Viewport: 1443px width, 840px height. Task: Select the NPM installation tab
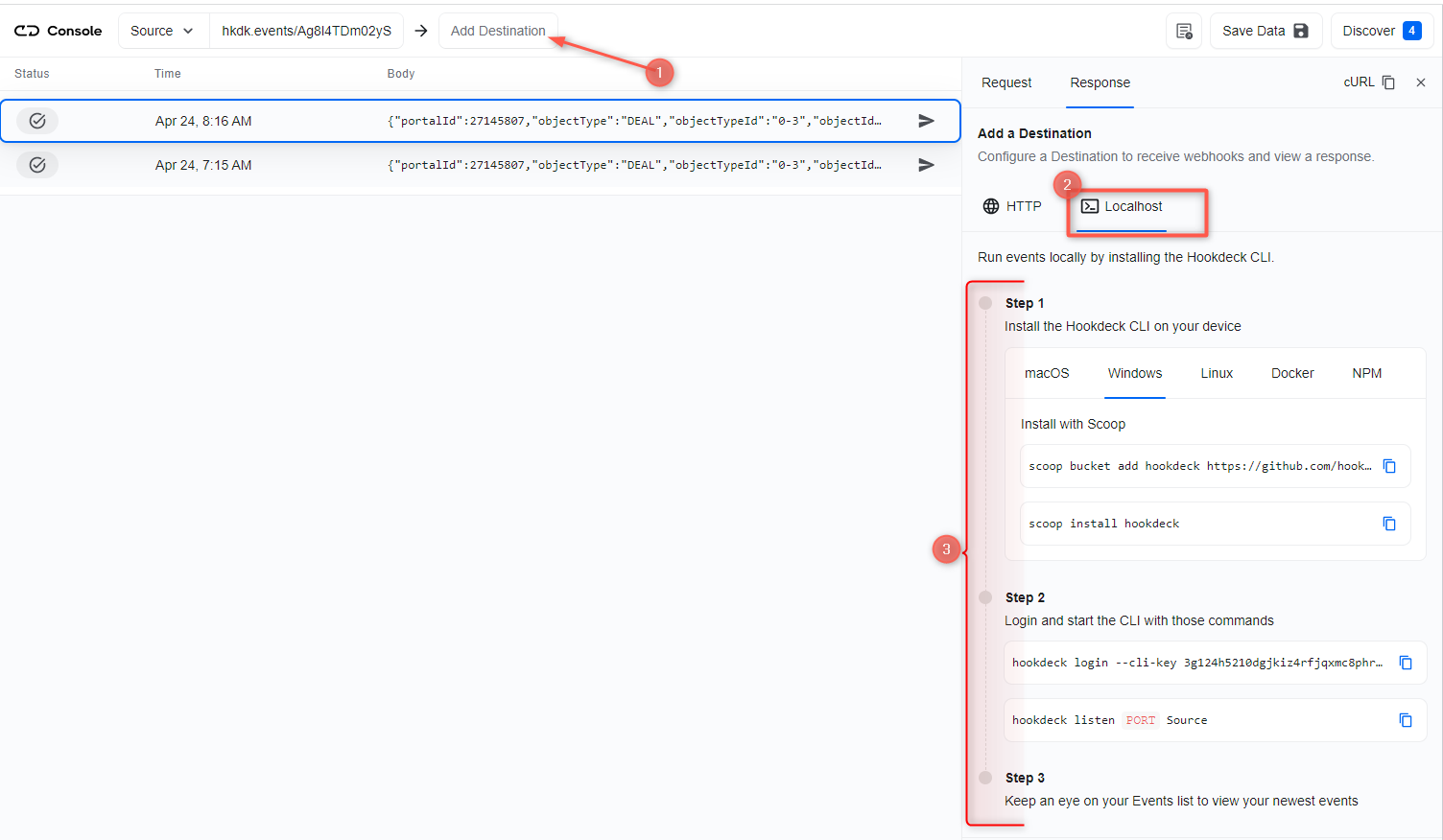pos(1366,373)
